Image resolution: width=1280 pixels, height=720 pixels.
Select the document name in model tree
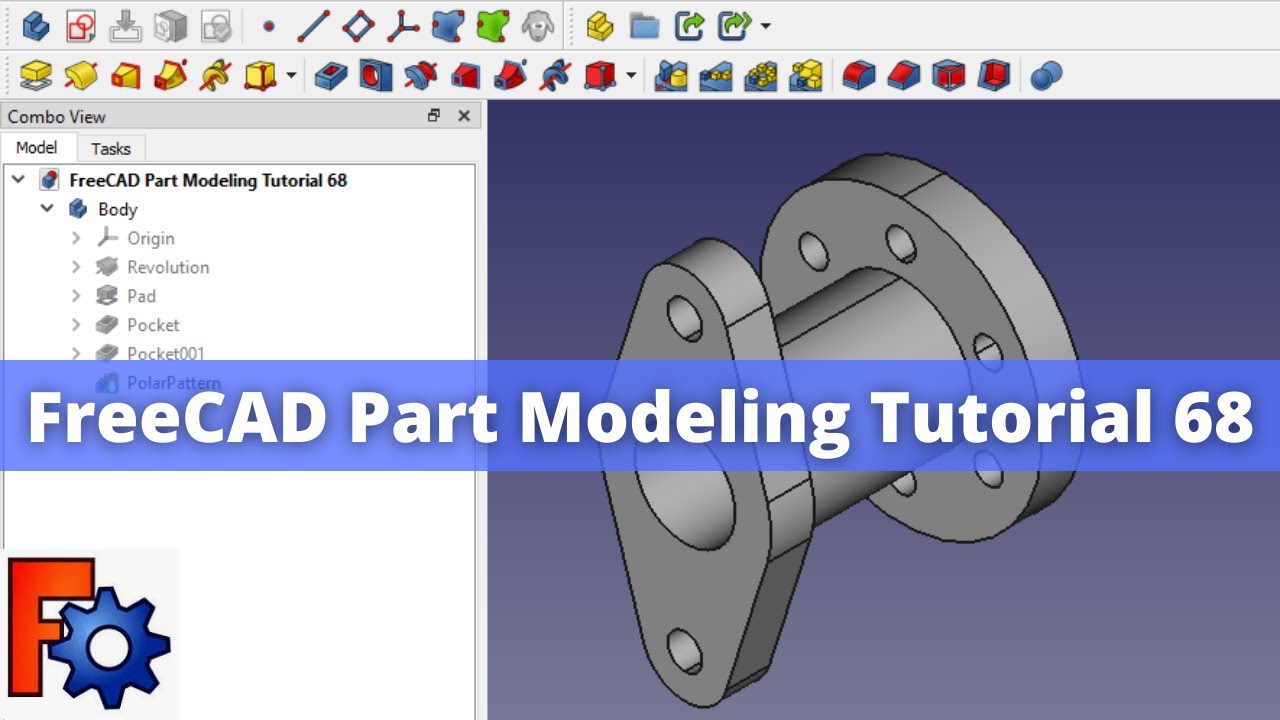click(x=208, y=180)
